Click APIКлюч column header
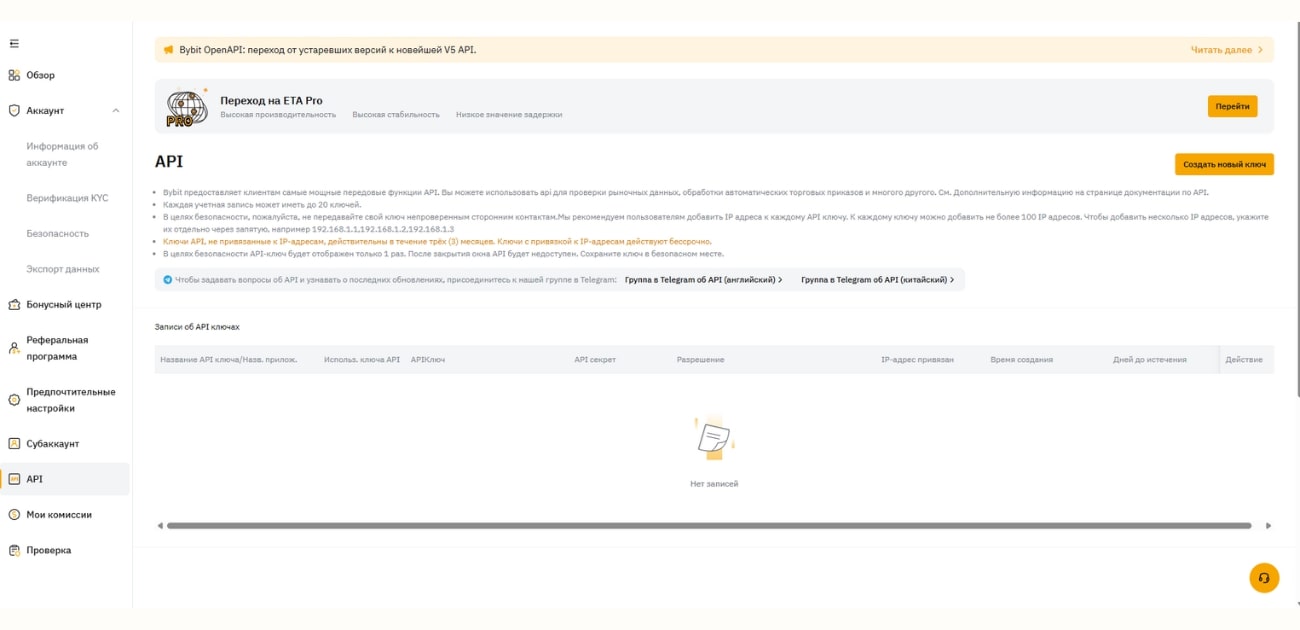The width and height of the screenshot is (1300, 630). tap(428, 359)
